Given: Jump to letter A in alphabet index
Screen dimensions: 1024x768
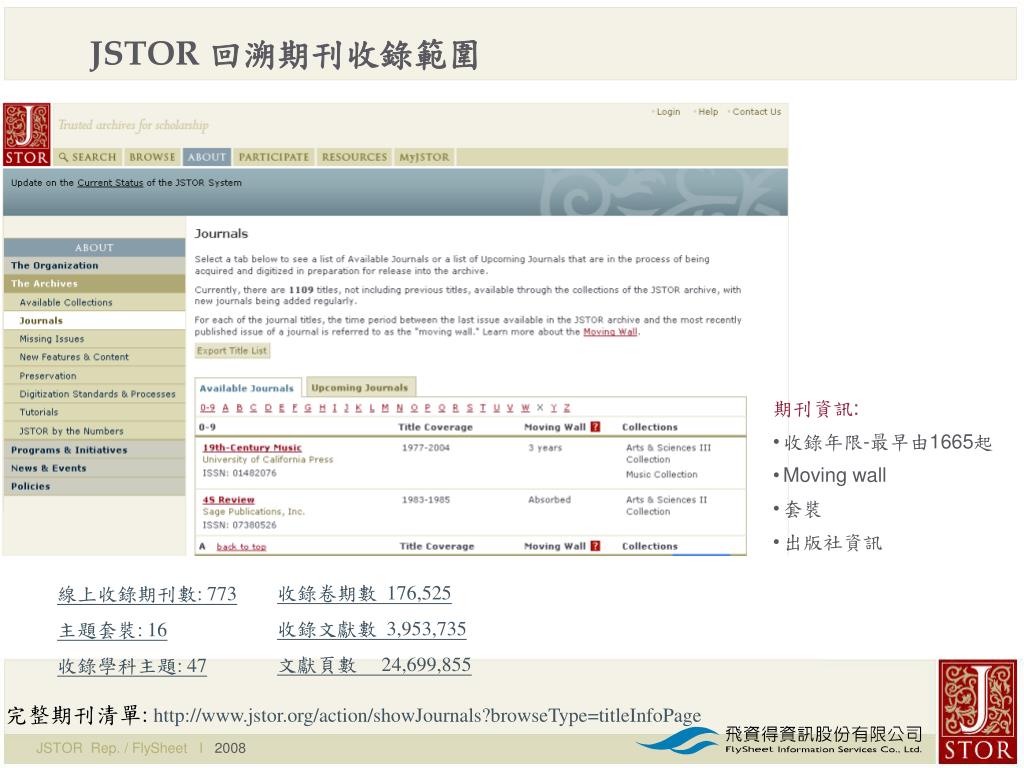Looking at the screenshot, I should (x=225, y=408).
